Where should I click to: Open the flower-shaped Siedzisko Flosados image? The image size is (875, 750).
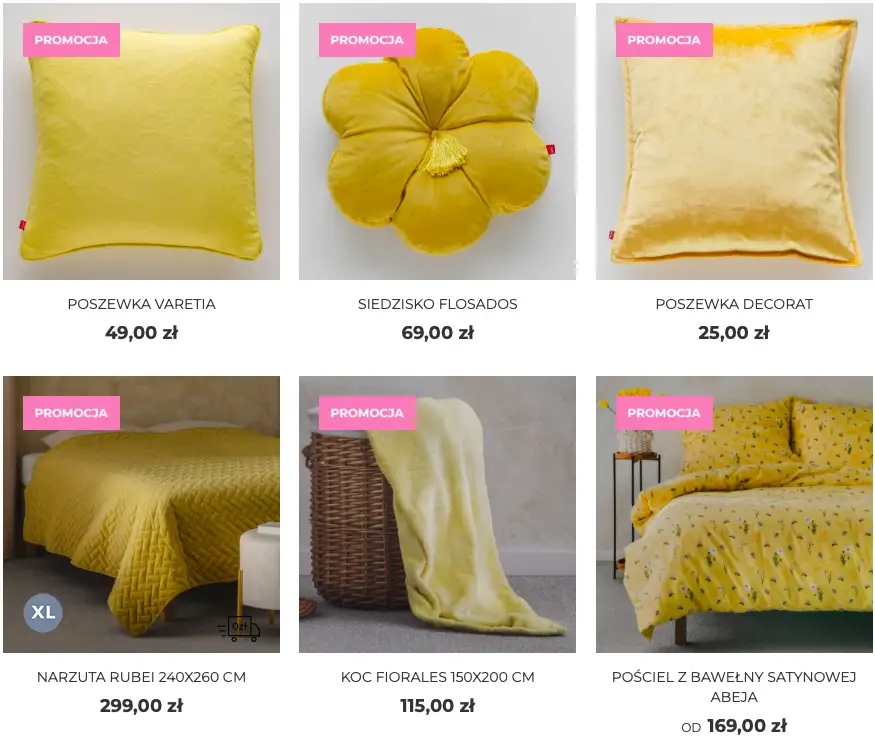(x=438, y=141)
